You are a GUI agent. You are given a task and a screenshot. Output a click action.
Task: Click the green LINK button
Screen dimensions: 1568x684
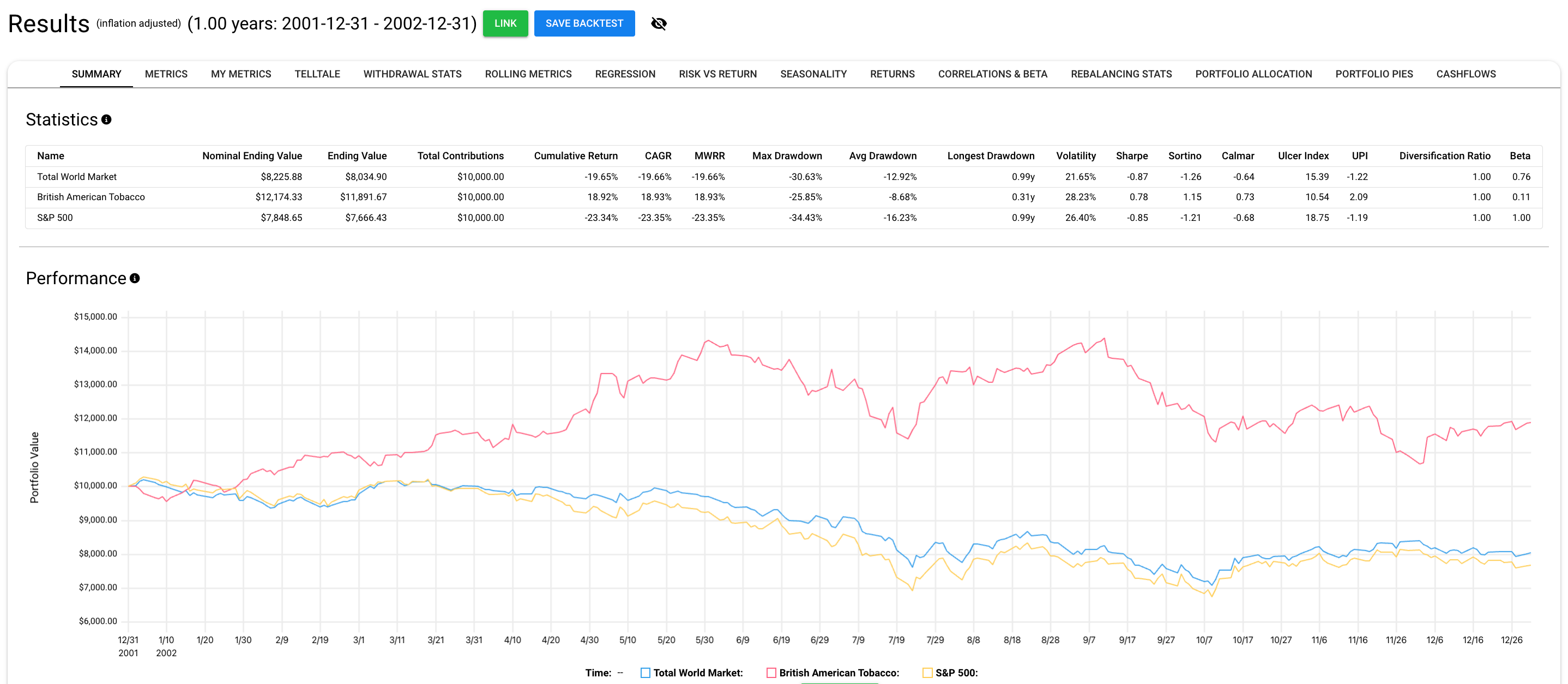505,23
